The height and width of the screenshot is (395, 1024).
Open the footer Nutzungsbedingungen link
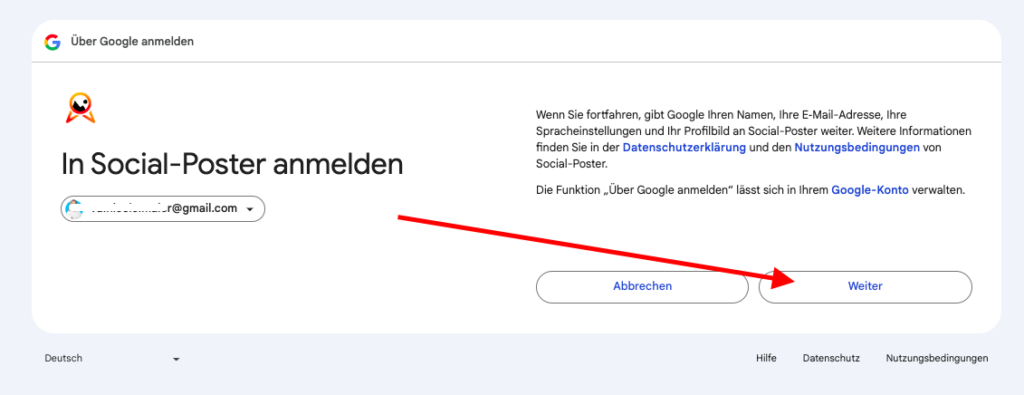coord(937,358)
